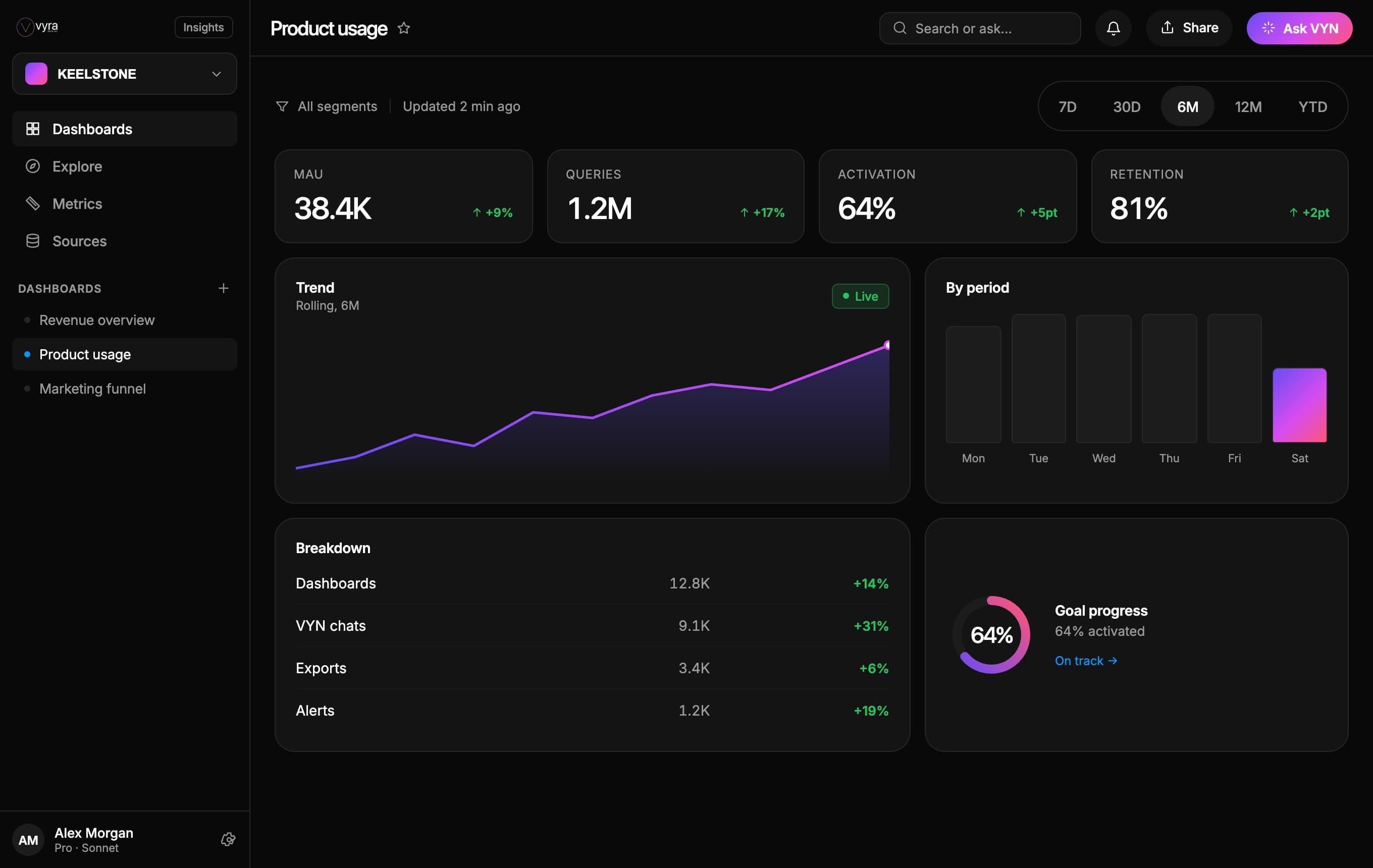Expand the KEELSTONE workspace dropdown
Image resolution: width=1373 pixels, height=868 pixels.
(124, 74)
